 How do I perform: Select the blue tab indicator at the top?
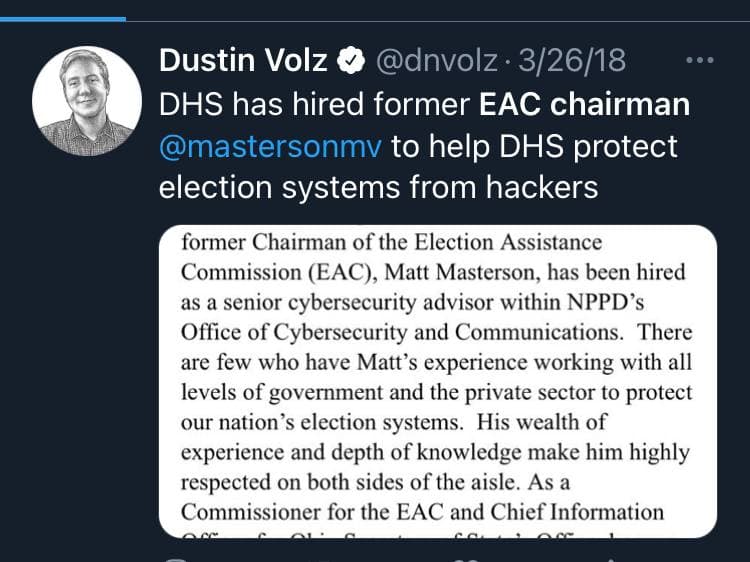click(63, 18)
